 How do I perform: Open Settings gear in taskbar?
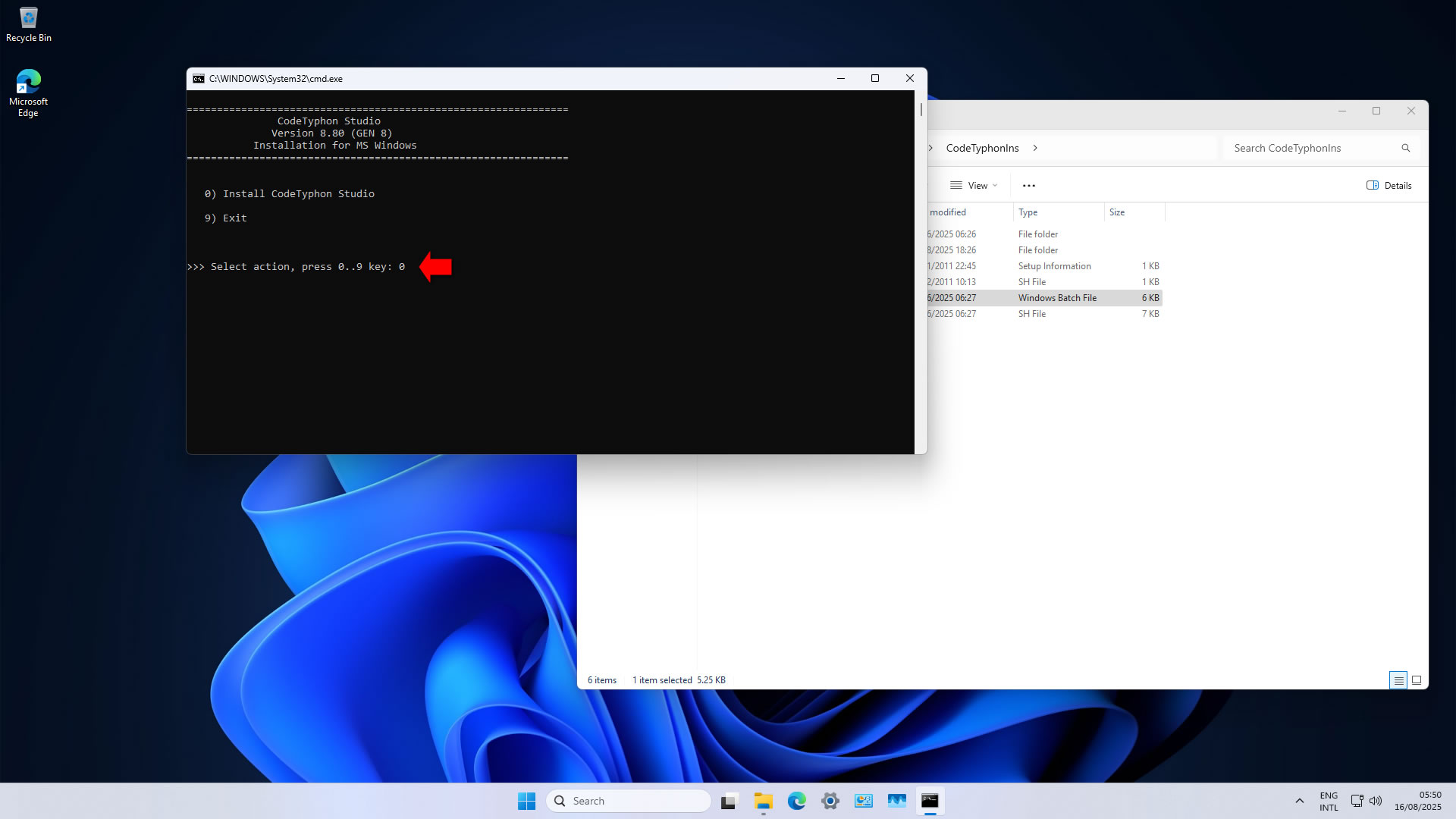coord(830,801)
